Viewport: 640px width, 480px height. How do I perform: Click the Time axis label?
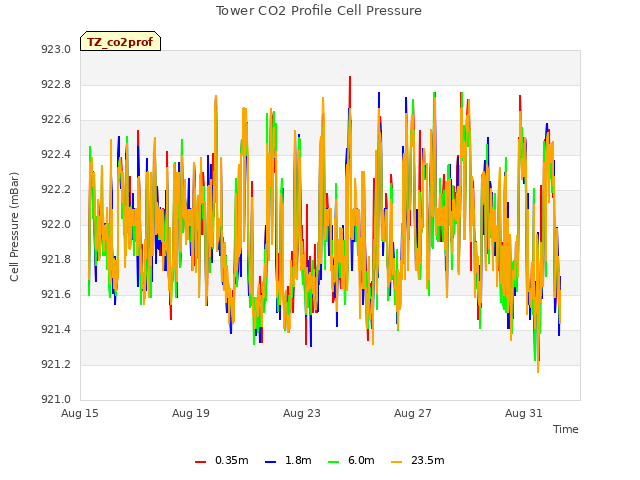click(x=566, y=429)
